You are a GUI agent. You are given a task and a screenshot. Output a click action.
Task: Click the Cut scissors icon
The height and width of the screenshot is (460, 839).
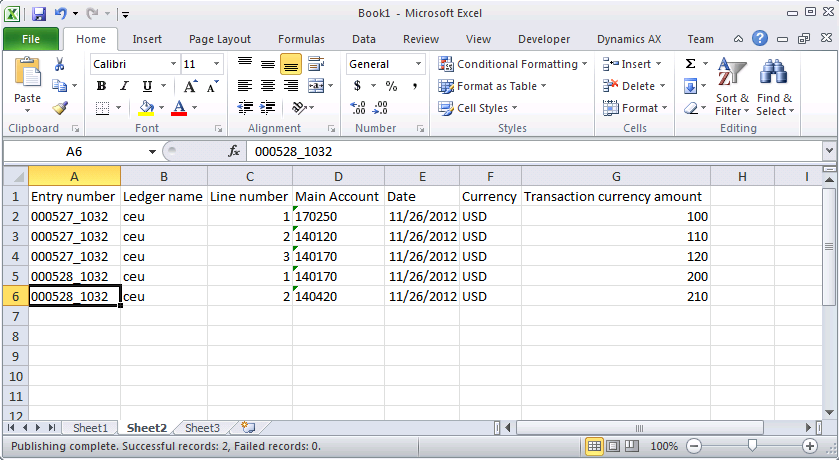click(x=60, y=64)
